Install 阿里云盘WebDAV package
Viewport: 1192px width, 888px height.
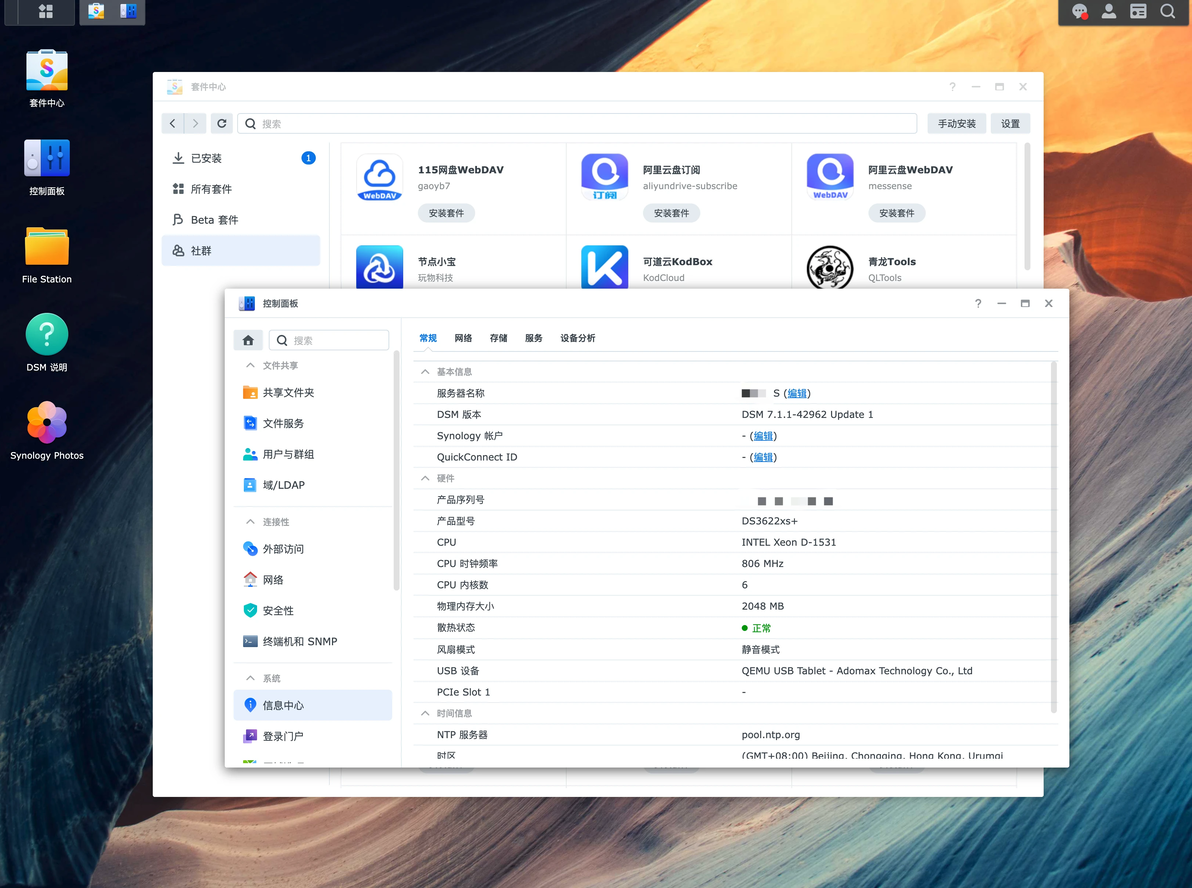click(897, 213)
